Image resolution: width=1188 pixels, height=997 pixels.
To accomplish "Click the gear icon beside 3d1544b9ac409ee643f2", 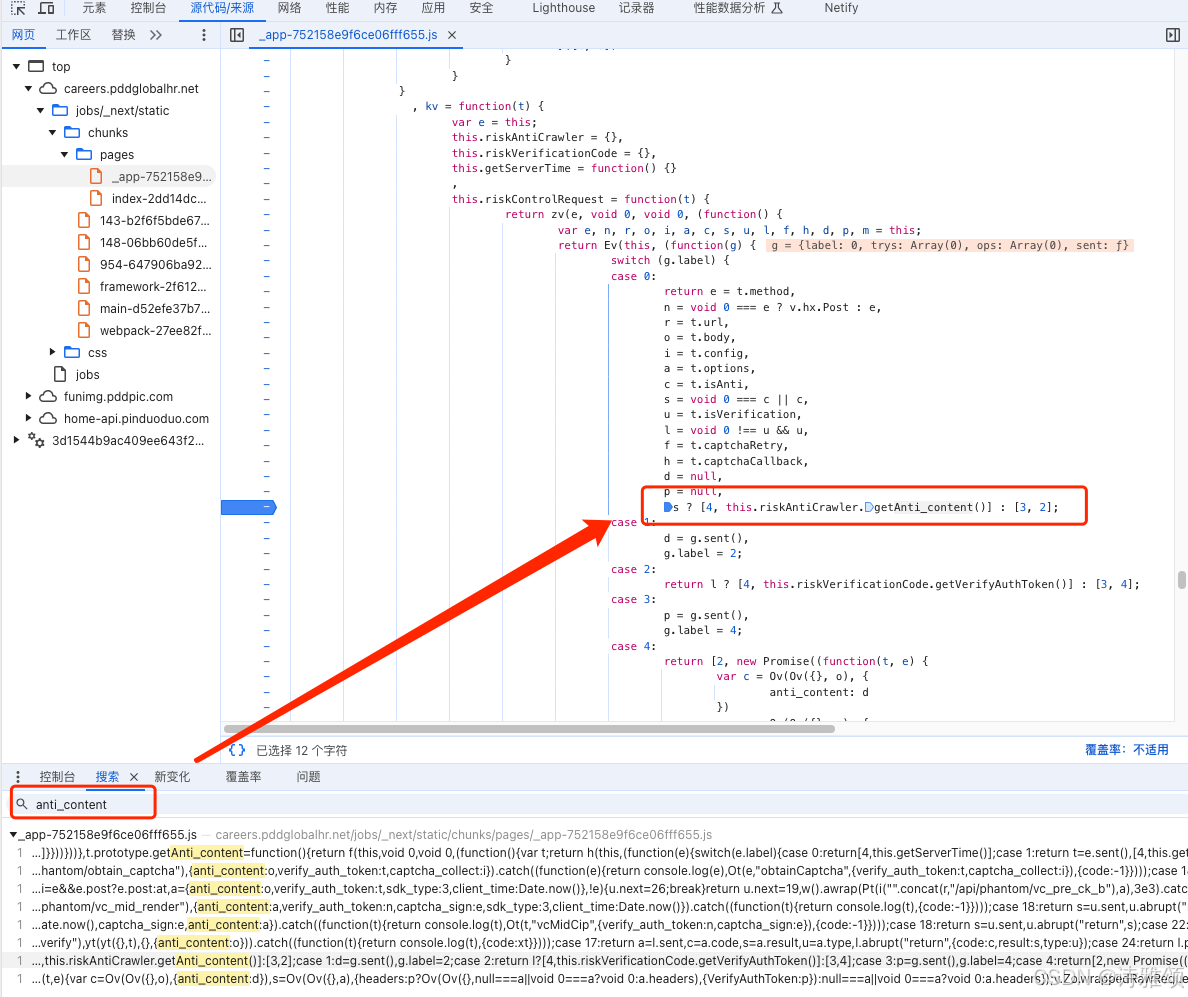I will click(x=36, y=439).
